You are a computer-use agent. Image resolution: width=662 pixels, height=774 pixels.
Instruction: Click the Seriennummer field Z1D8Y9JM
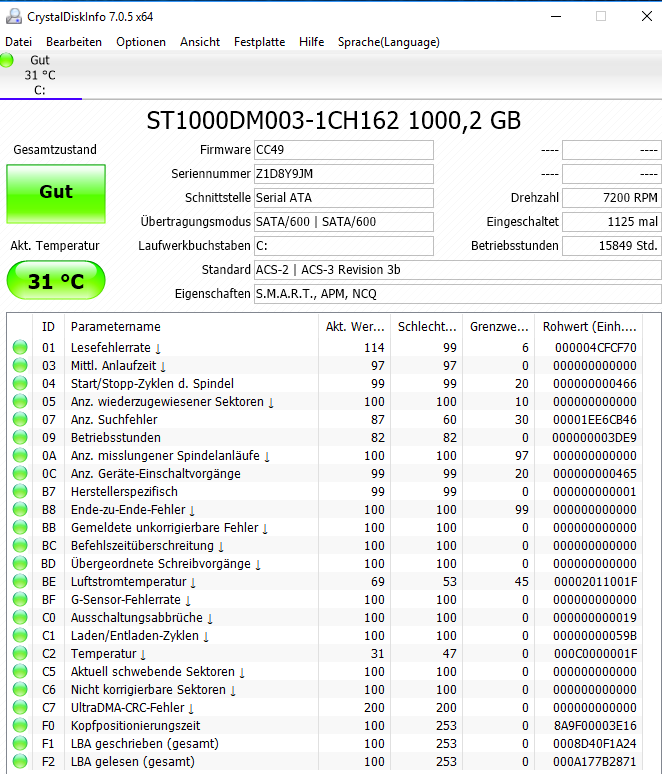pos(344,174)
